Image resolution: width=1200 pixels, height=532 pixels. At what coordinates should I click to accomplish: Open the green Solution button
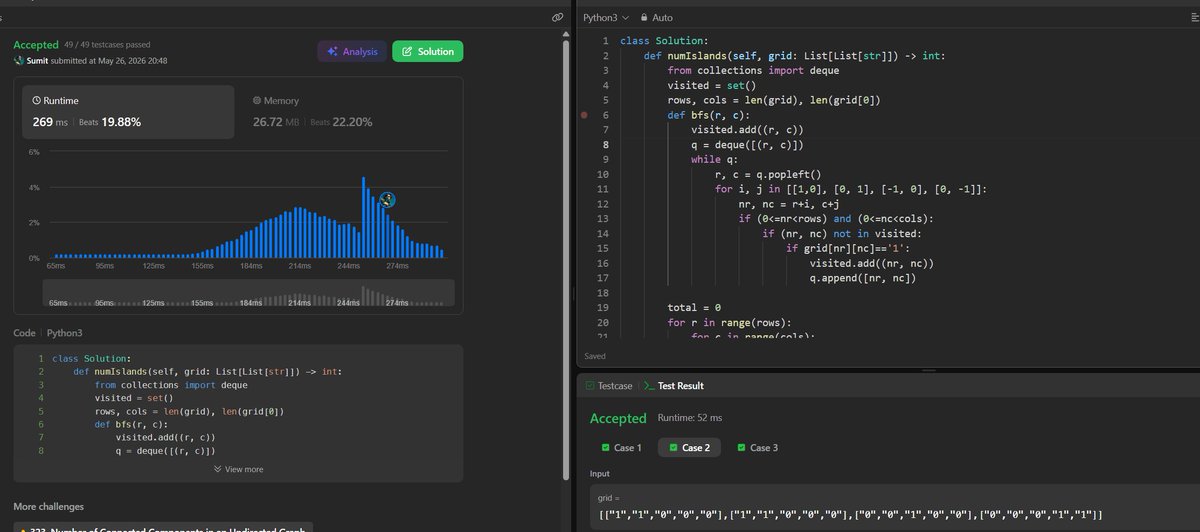tap(428, 52)
